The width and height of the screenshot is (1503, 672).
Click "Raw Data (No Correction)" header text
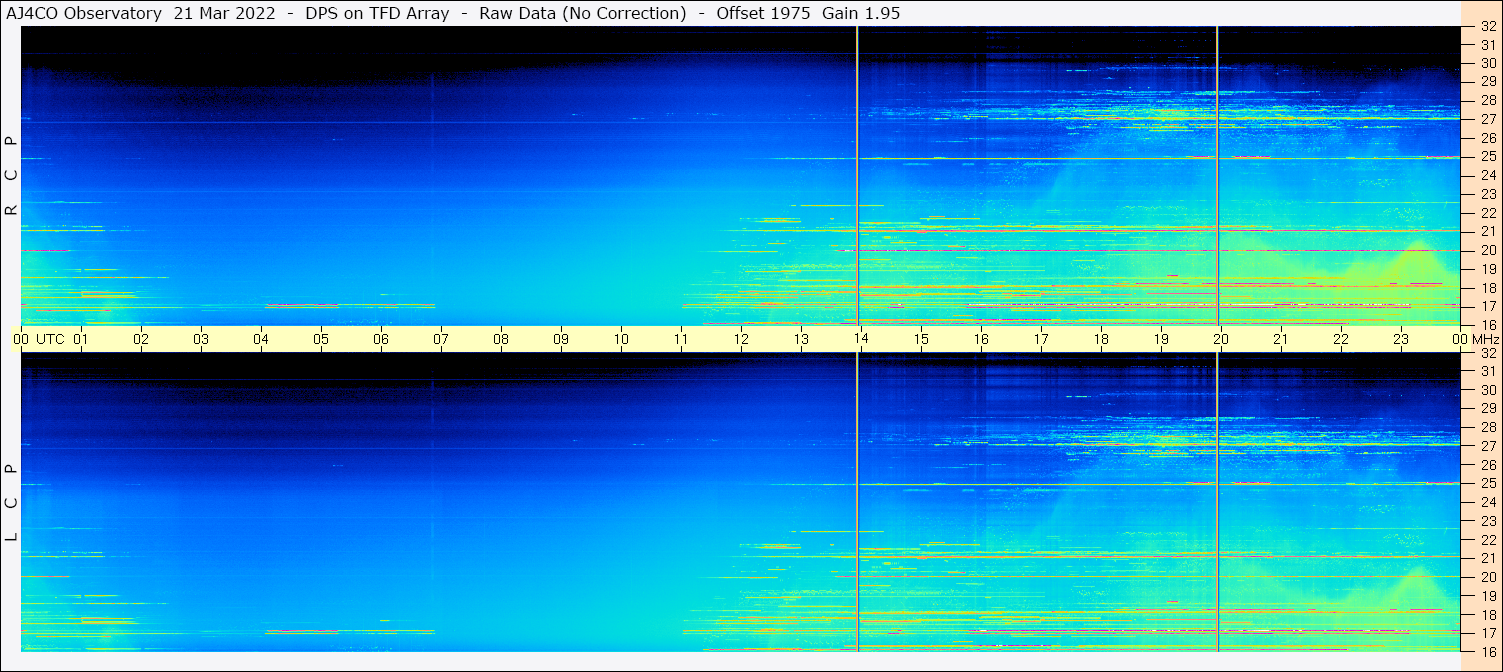[582, 14]
